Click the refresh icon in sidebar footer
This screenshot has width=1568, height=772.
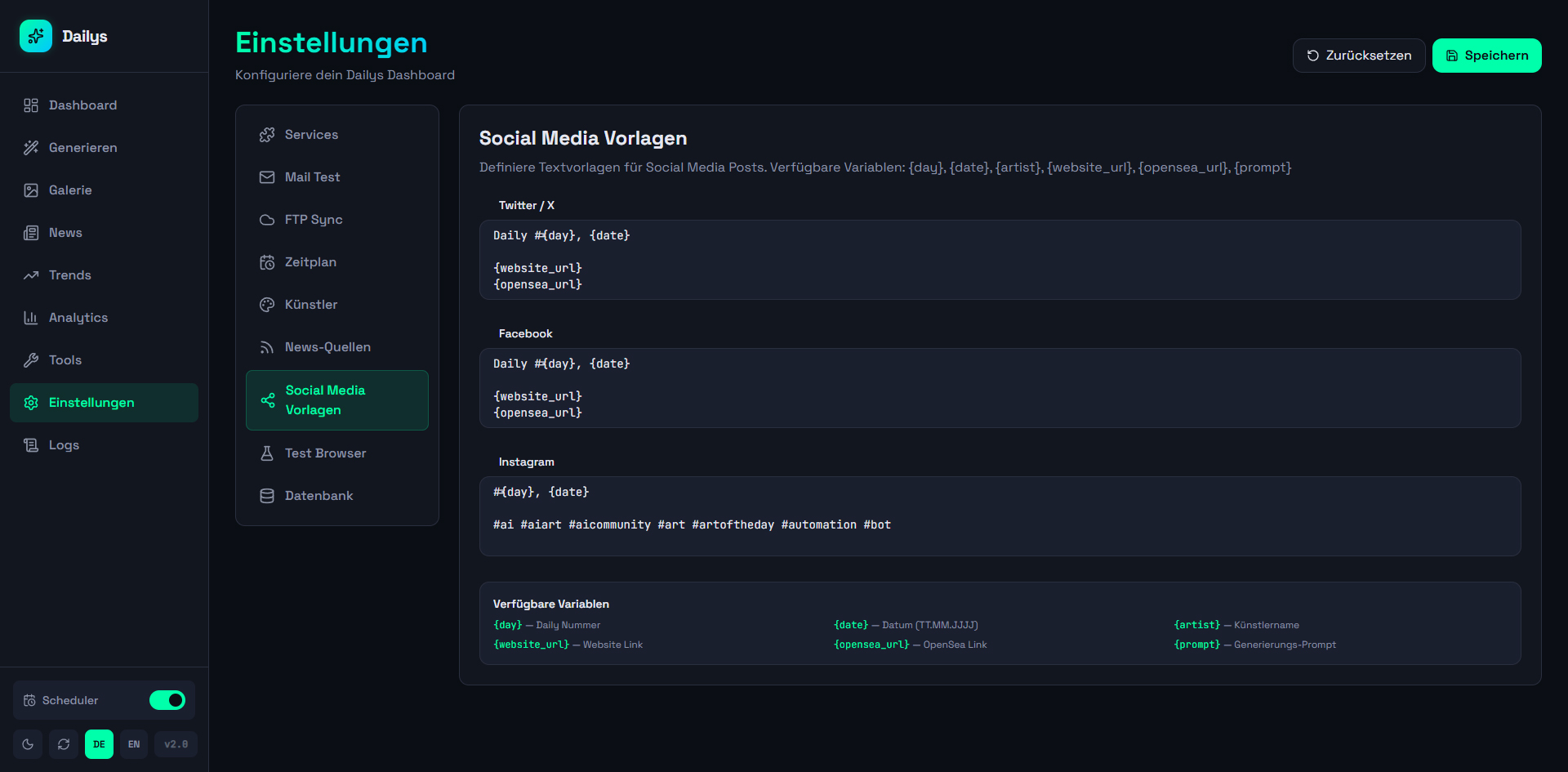tap(64, 744)
